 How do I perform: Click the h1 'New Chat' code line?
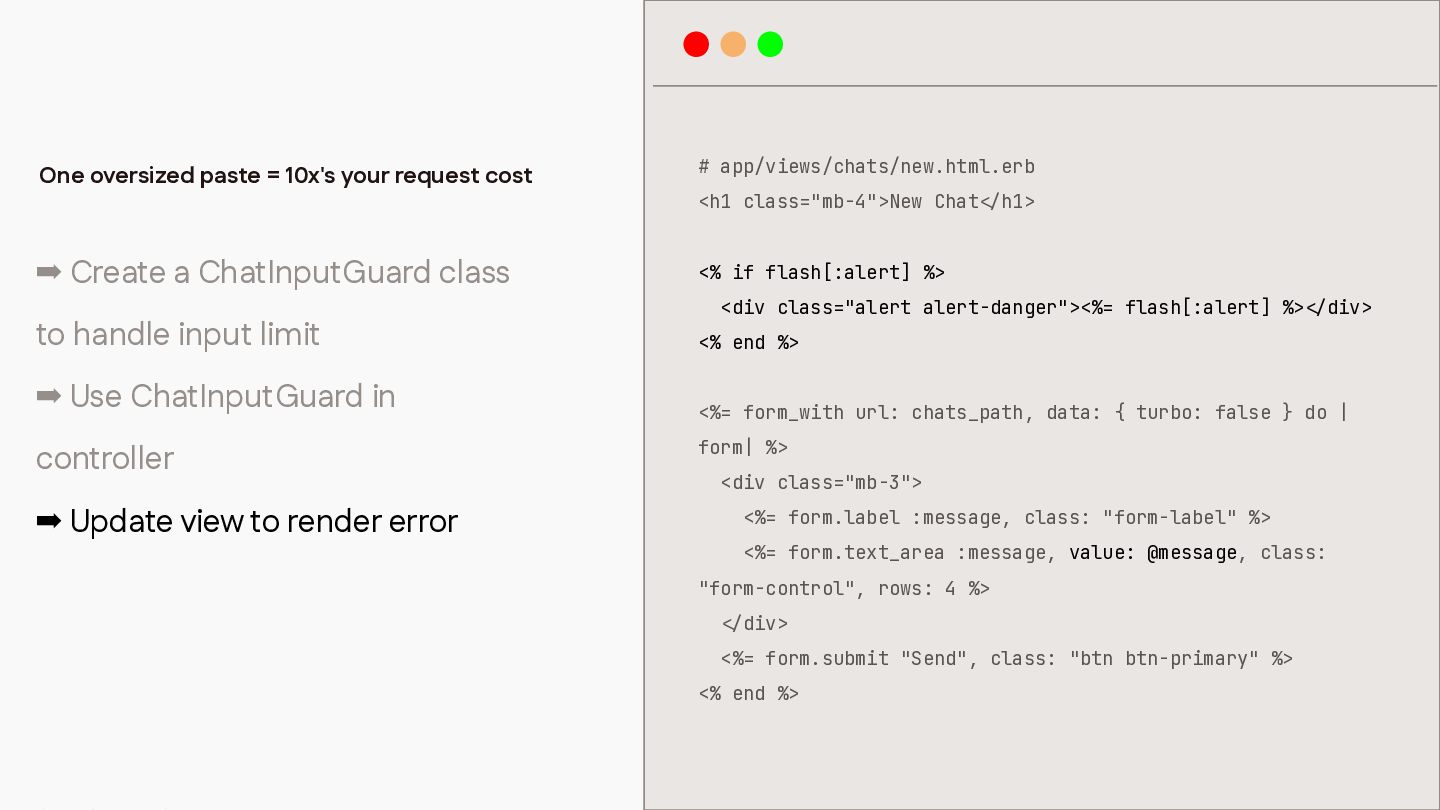(x=867, y=202)
